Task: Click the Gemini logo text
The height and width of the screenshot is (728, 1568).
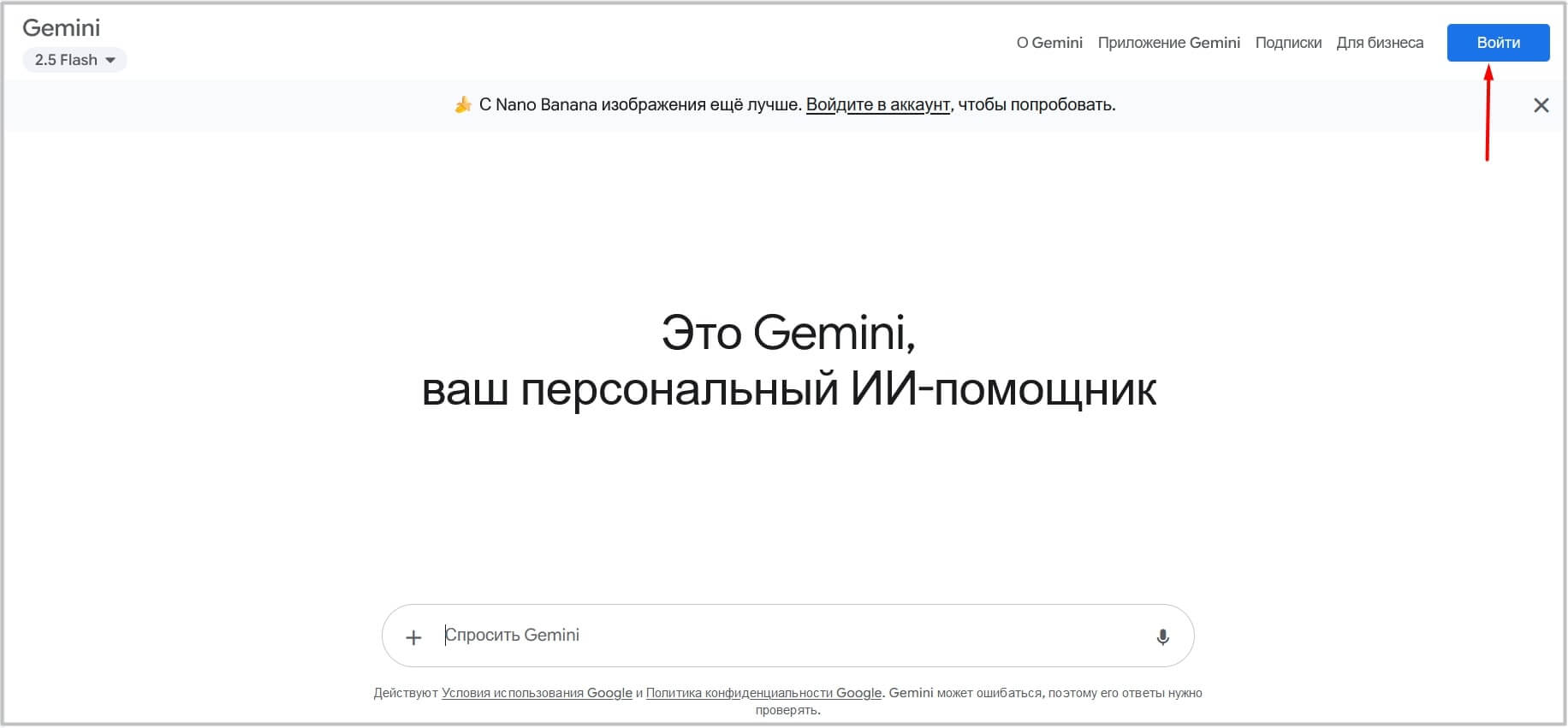Action: pos(61,28)
